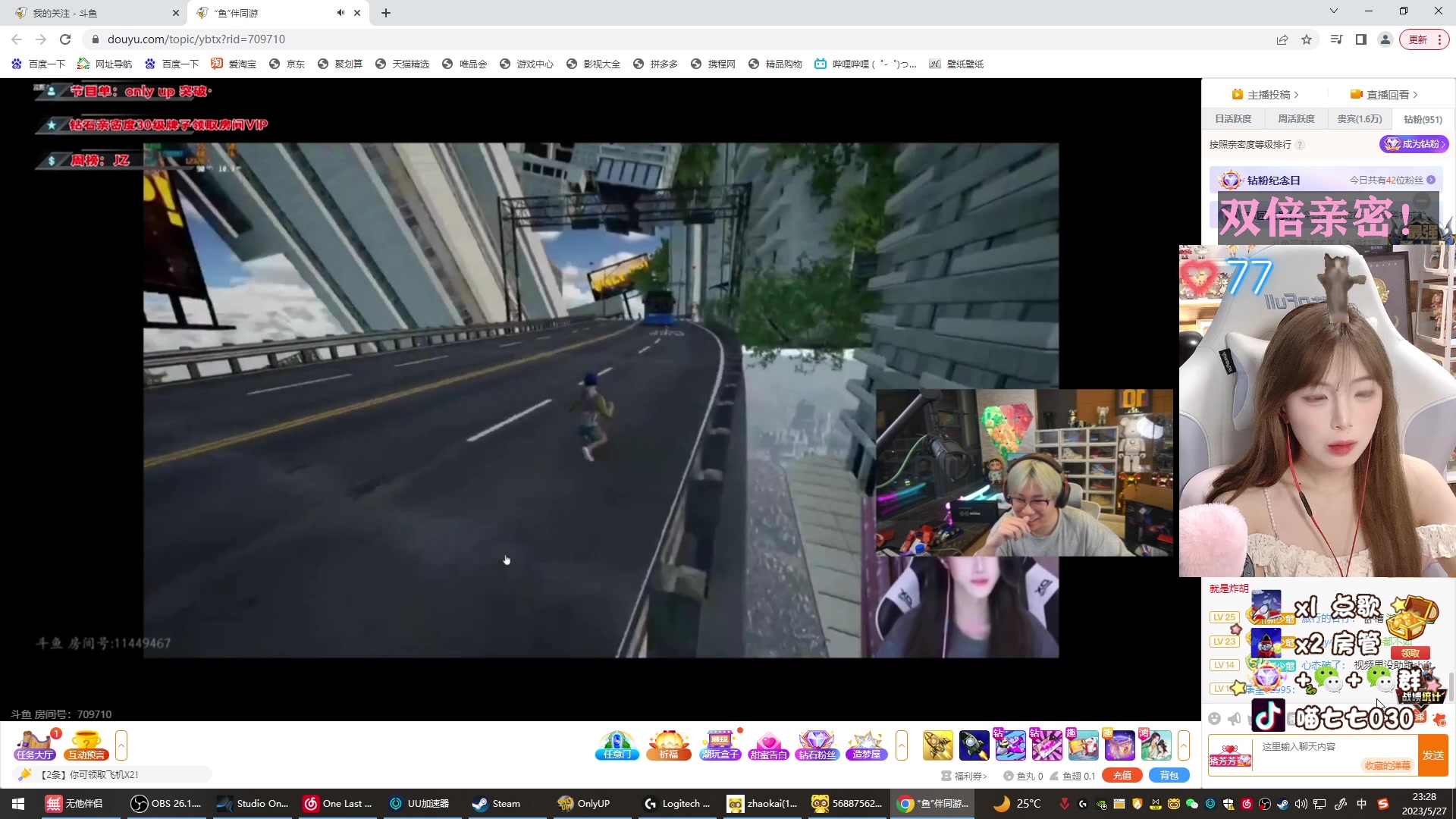The width and height of the screenshot is (1456, 819).
Task: Open the 直播回看 link
Action: pyautogui.click(x=1384, y=95)
